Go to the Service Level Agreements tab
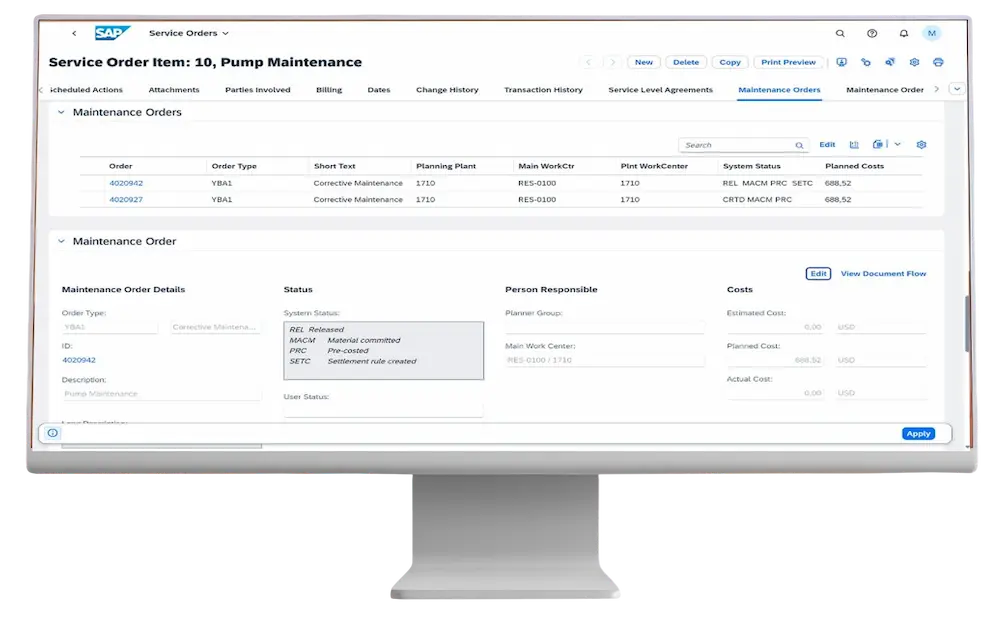Image resolution: width=1000 pixels, height=619 pixels. pos(661,90)
